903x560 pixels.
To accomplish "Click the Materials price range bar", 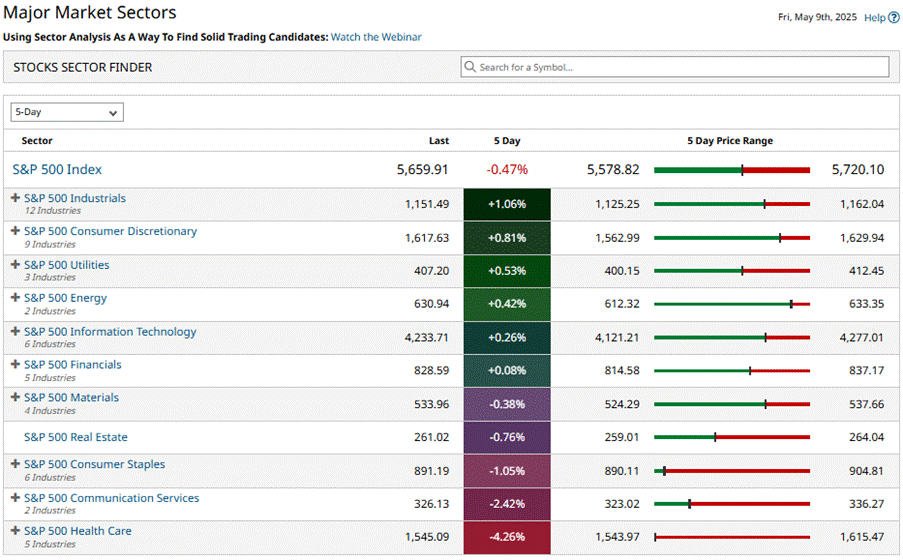I will click(x=732, y=404).
